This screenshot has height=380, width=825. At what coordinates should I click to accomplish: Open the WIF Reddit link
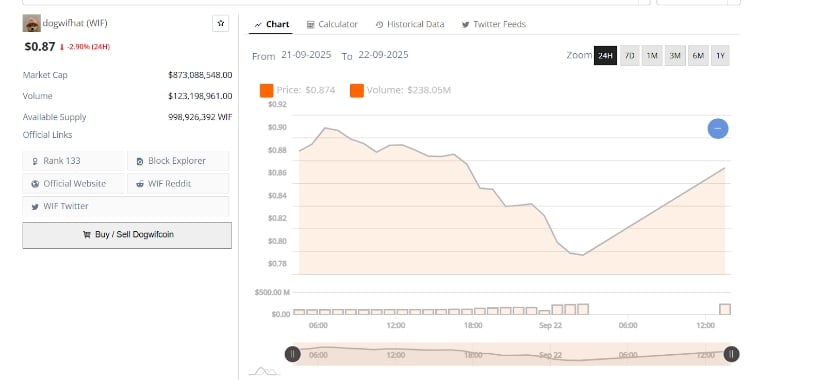click(x=178, y=184)
